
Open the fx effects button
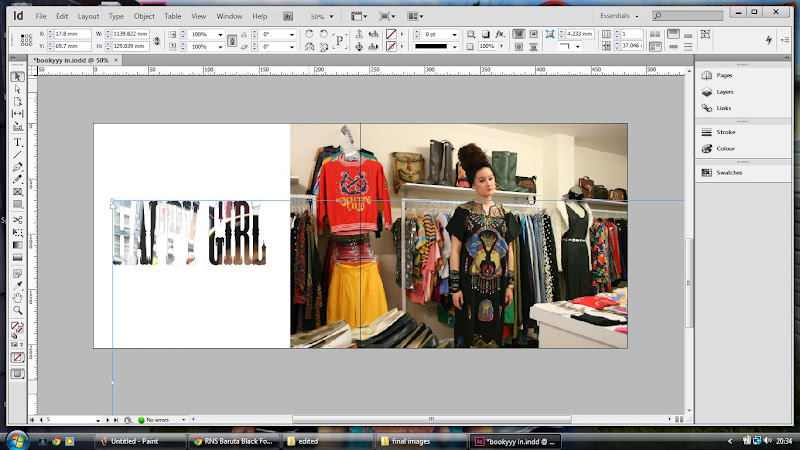point(499,34)
